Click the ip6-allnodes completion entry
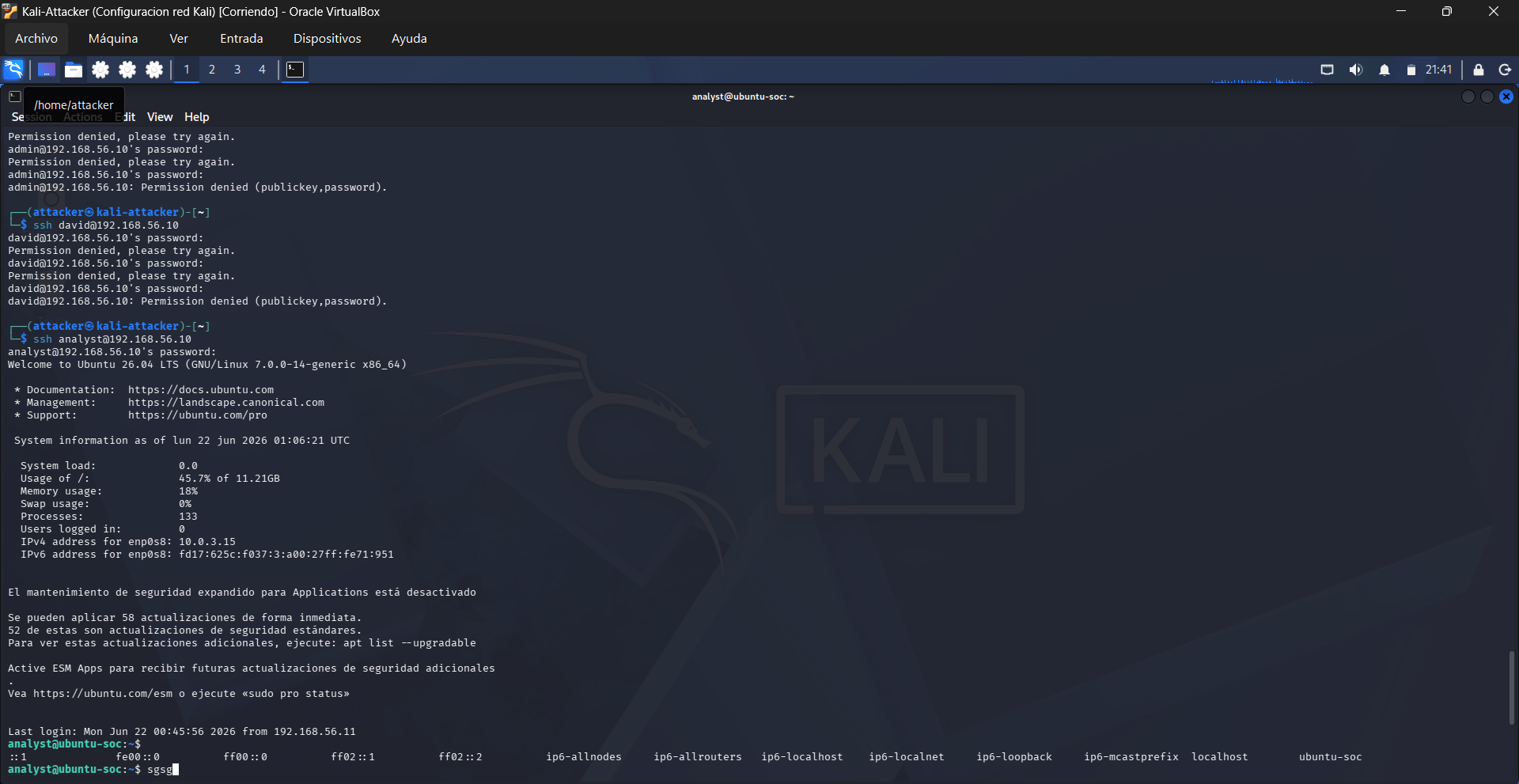 coord(584,757)
